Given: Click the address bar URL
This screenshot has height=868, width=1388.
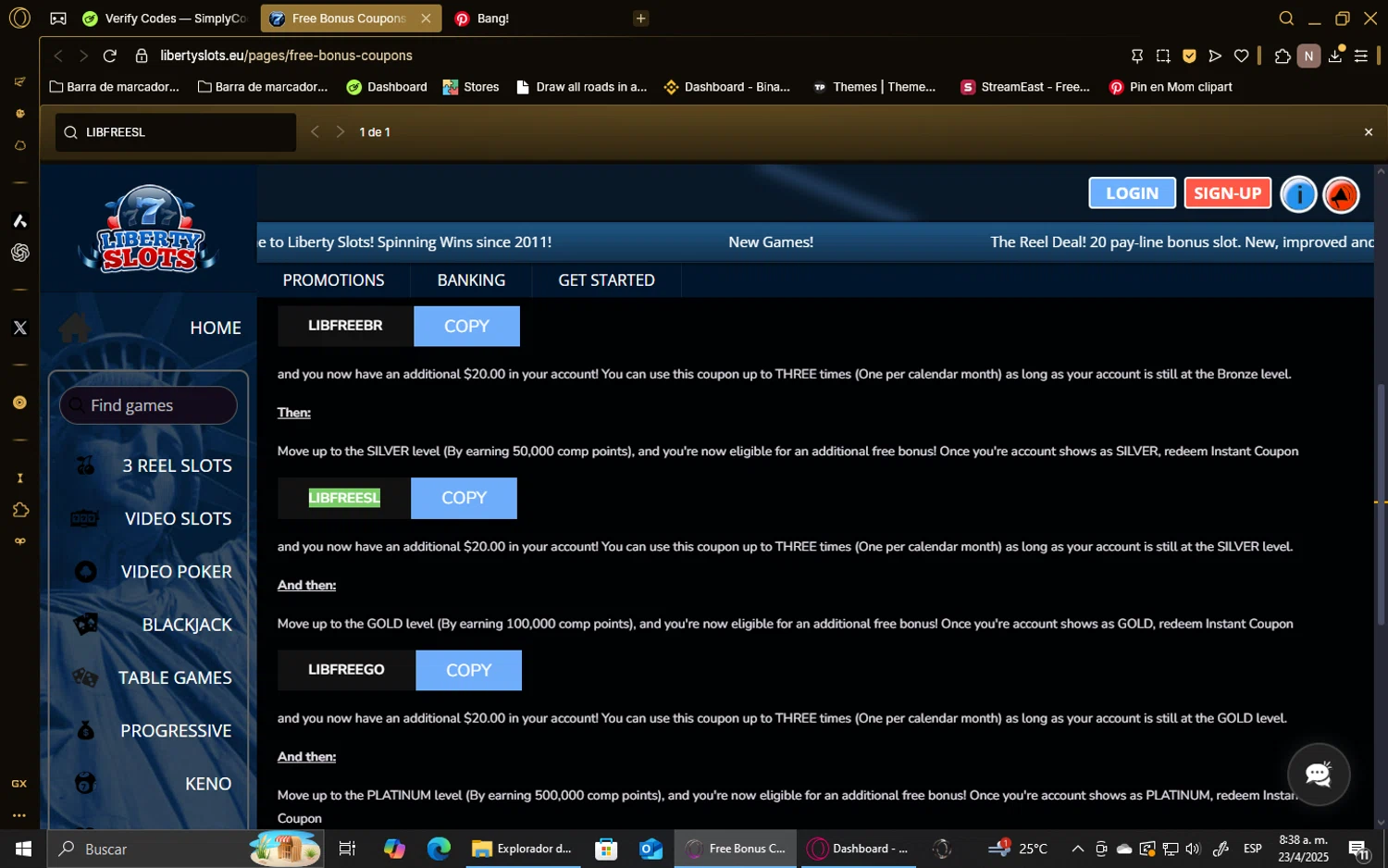Looking at the screenshot, I should [x=286, y=56].
